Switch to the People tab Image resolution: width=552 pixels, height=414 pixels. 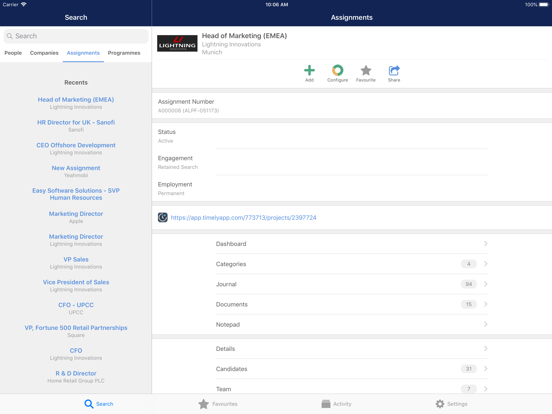tap(13, 53)
